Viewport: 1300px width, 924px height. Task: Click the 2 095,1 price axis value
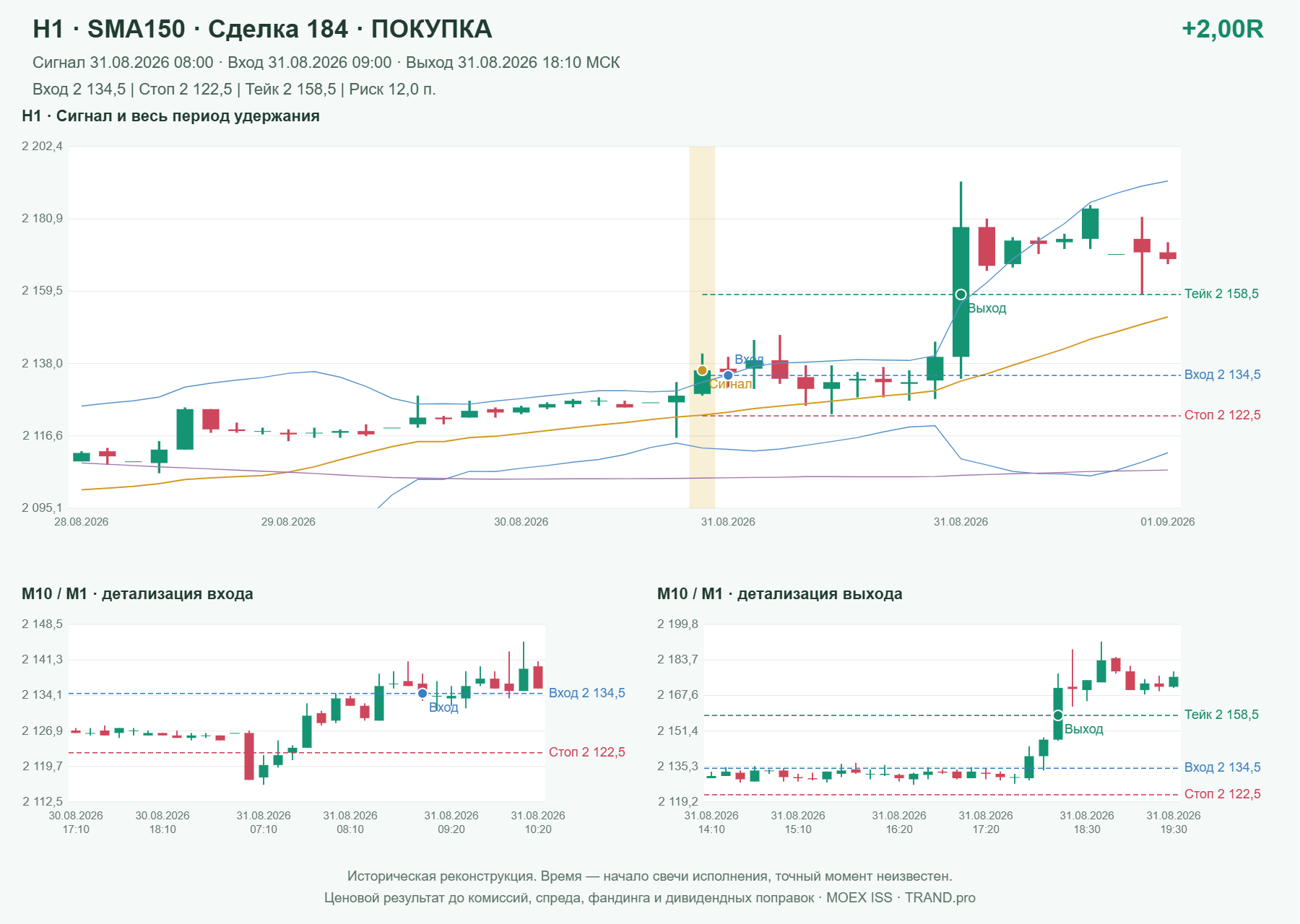click(x=42, y=508)
